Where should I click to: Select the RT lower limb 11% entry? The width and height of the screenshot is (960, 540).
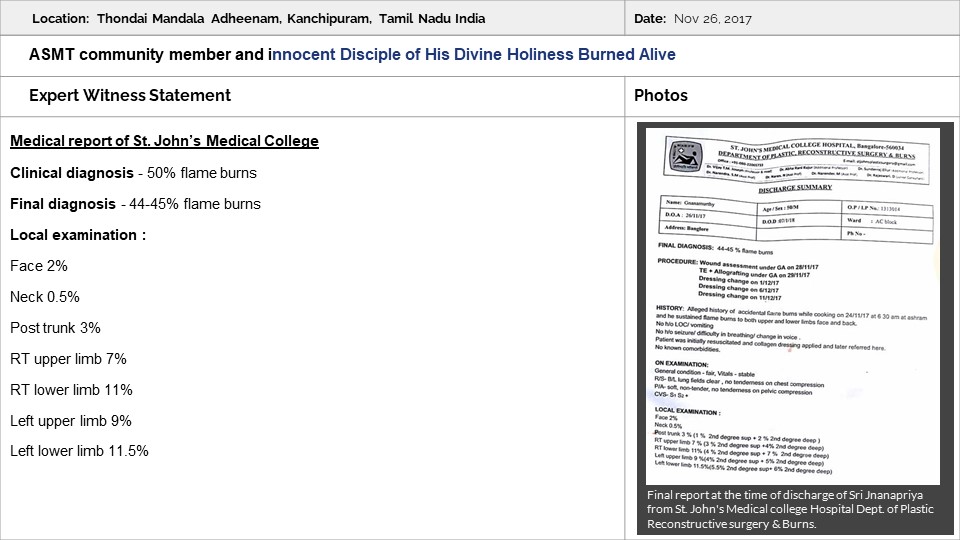tap(71, 390)
